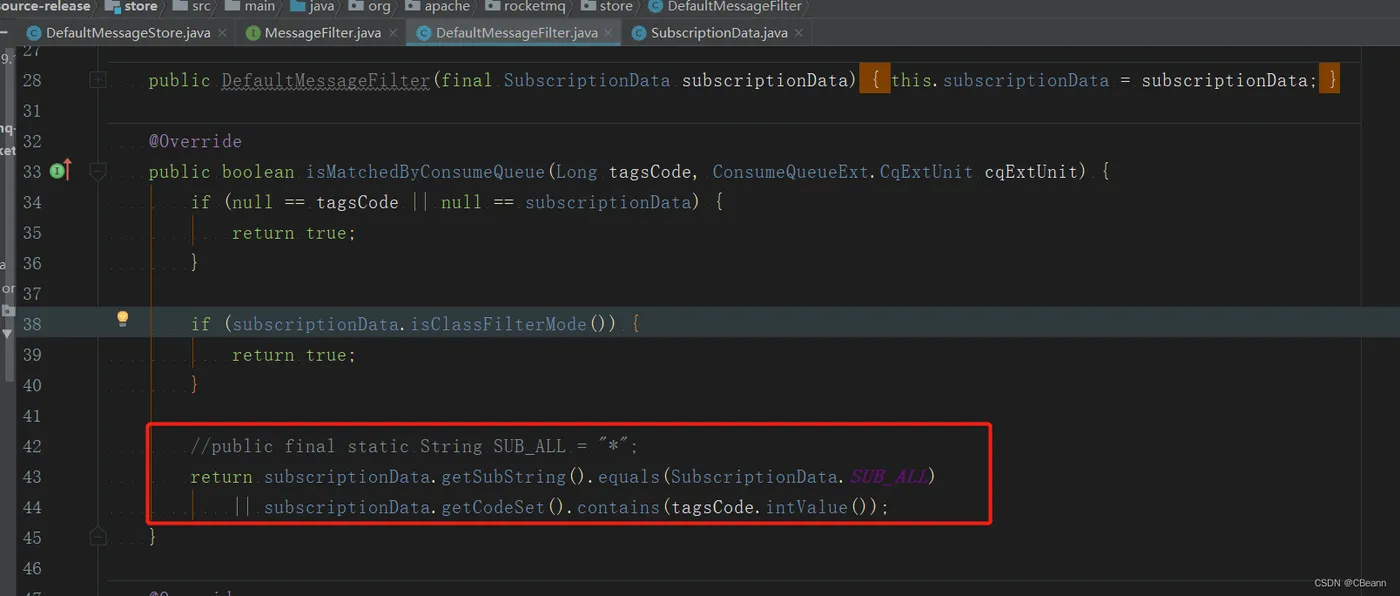Click the CqExtUnit type on line 33
Viewport: 1400px width, 596px height.
[x=926, y=172]
